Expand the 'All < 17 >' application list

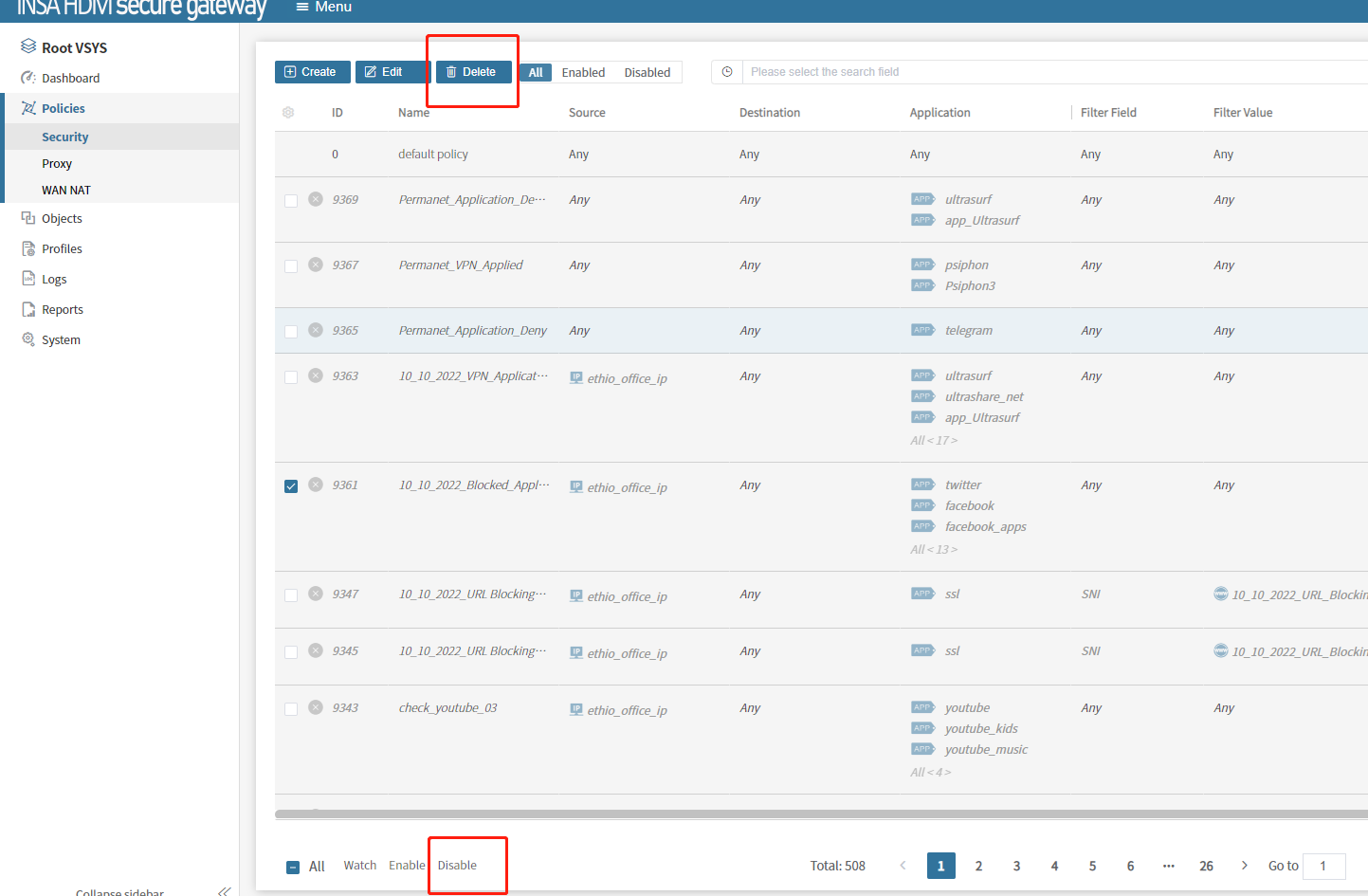pos(934,440)
